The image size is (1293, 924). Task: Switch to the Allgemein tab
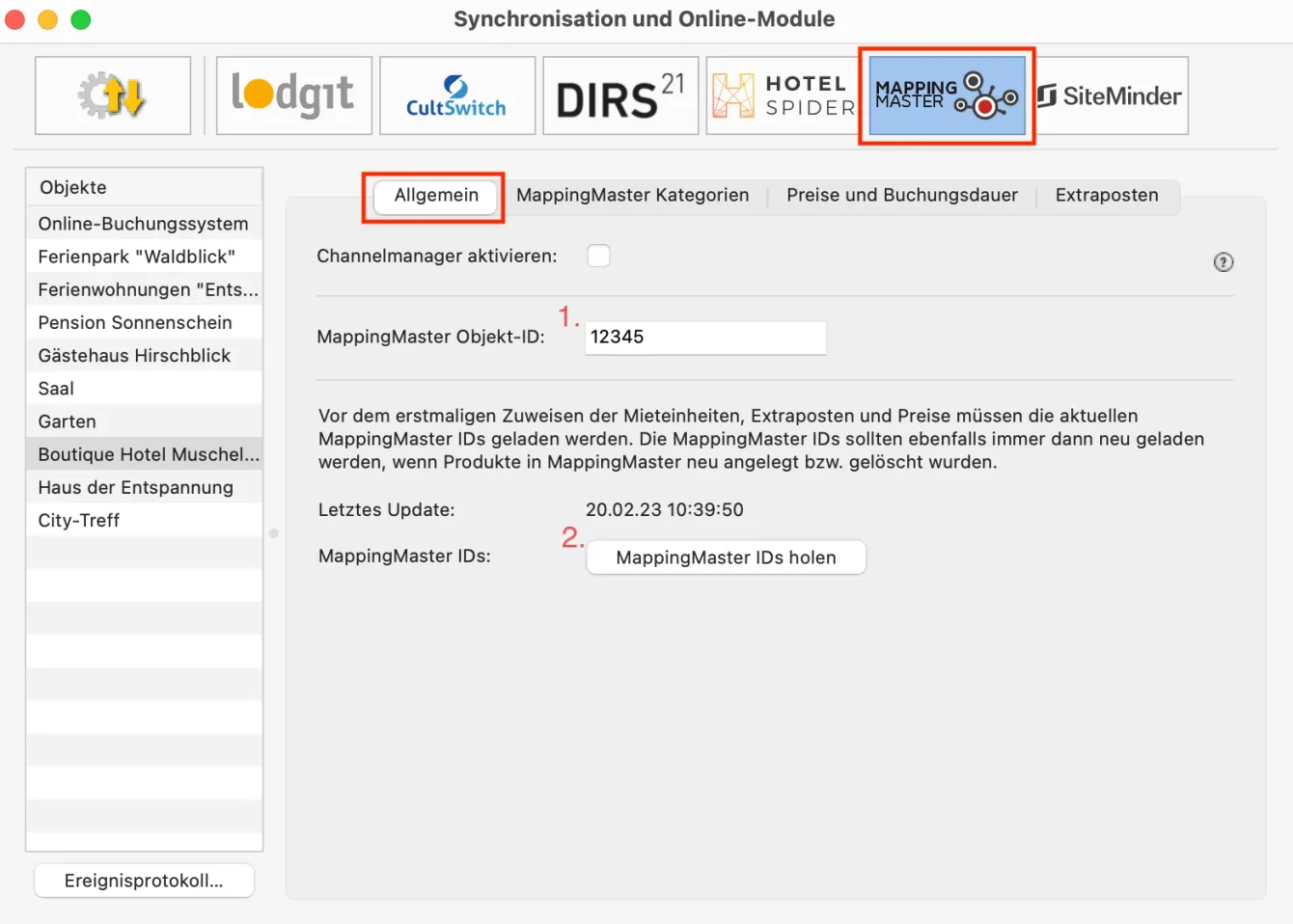pyautogui.click(x=436, y=196)
